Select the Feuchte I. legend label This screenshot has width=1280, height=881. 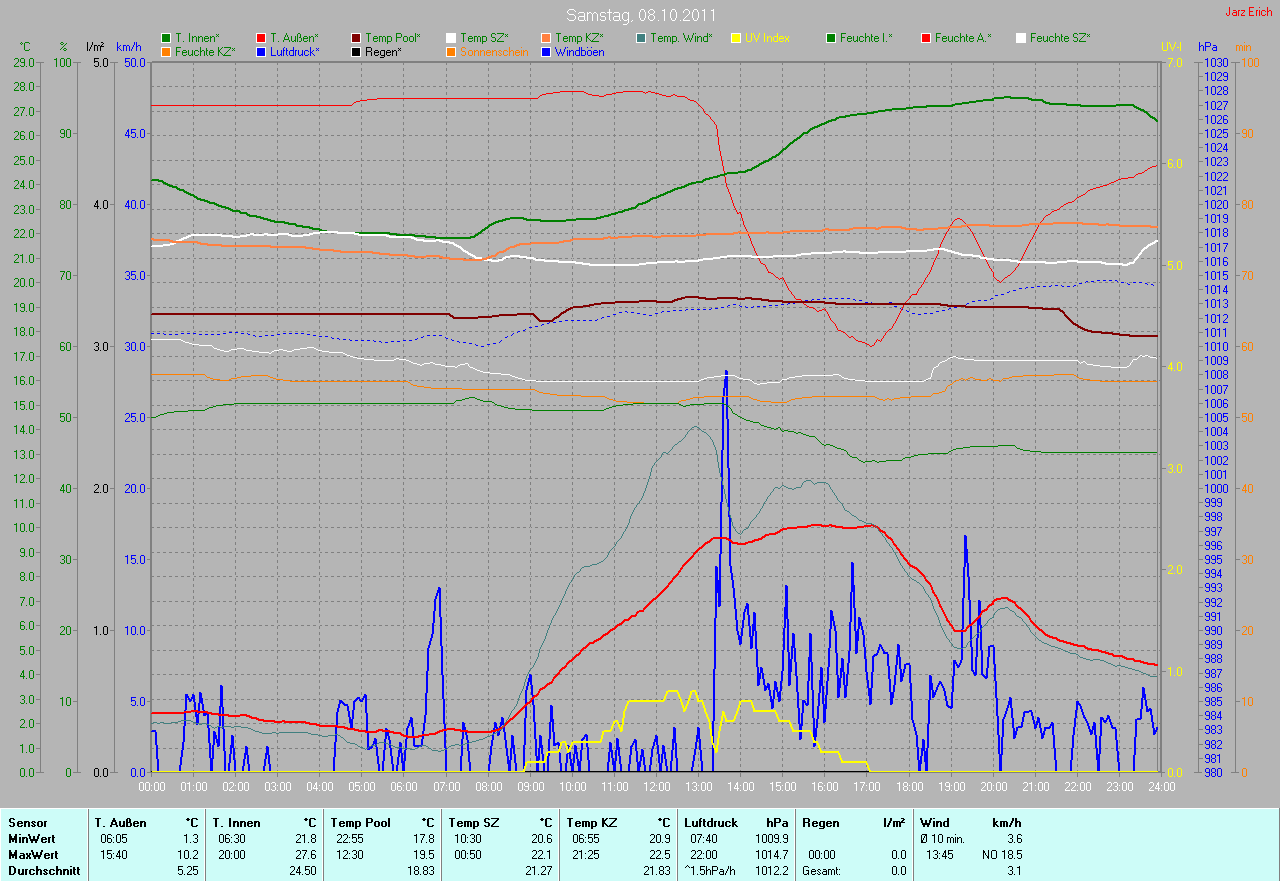(866, 38)
